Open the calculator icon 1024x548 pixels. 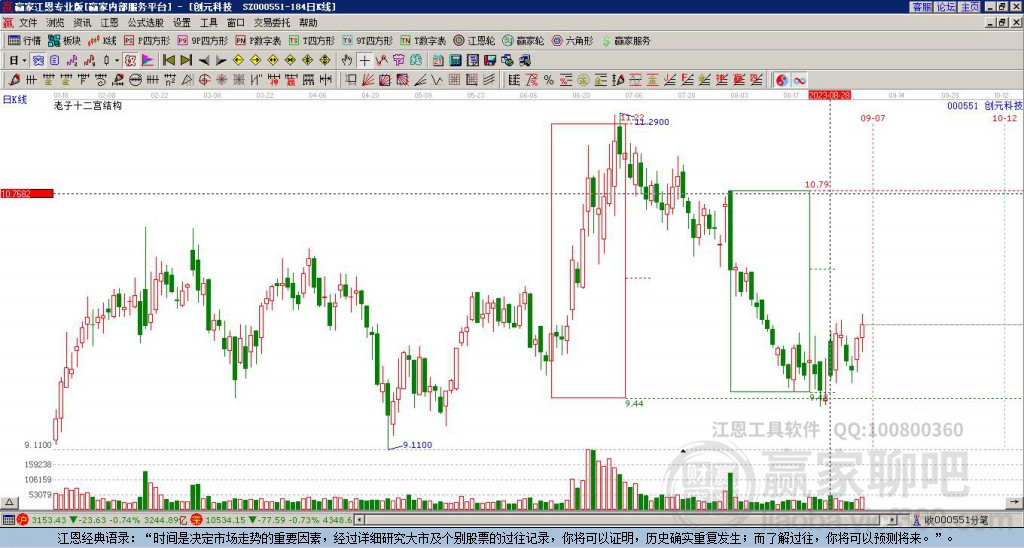(x=456, y=61)
